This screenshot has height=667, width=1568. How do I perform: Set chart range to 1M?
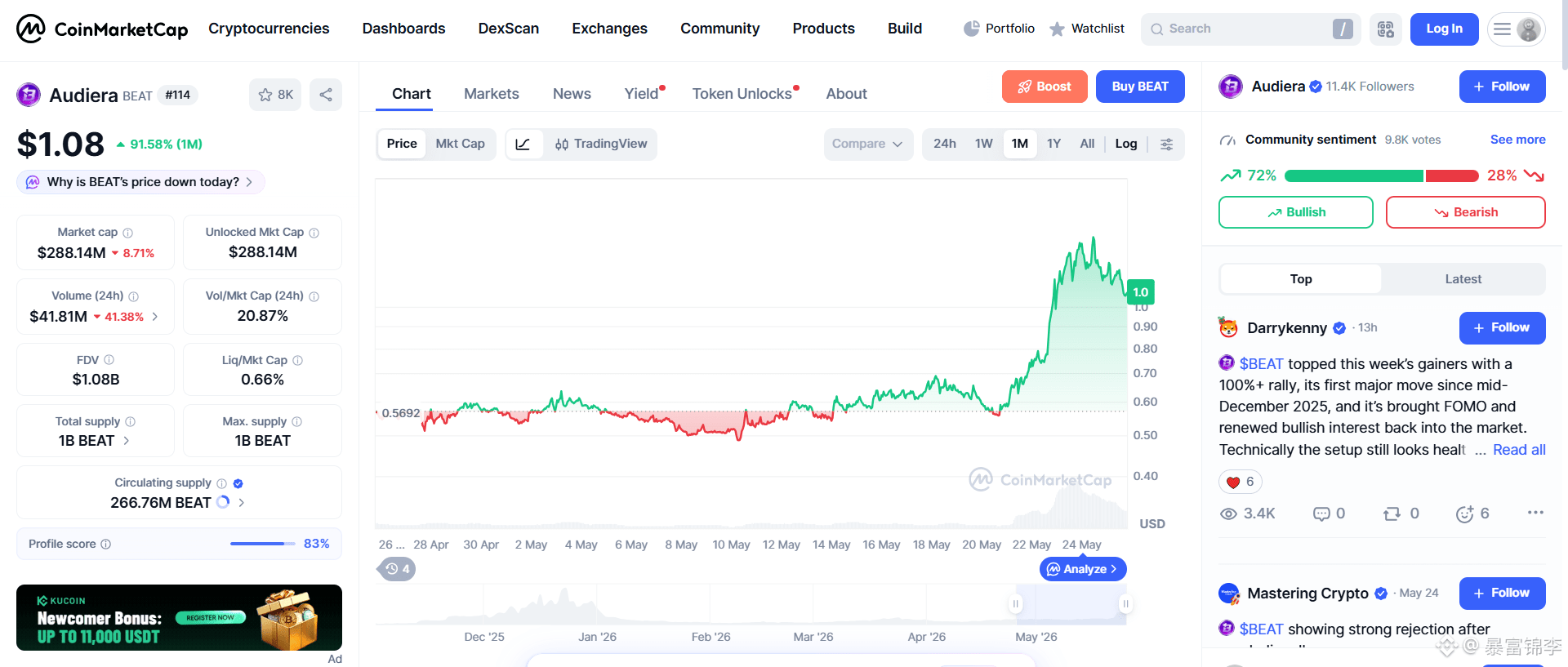[1020, 145]
